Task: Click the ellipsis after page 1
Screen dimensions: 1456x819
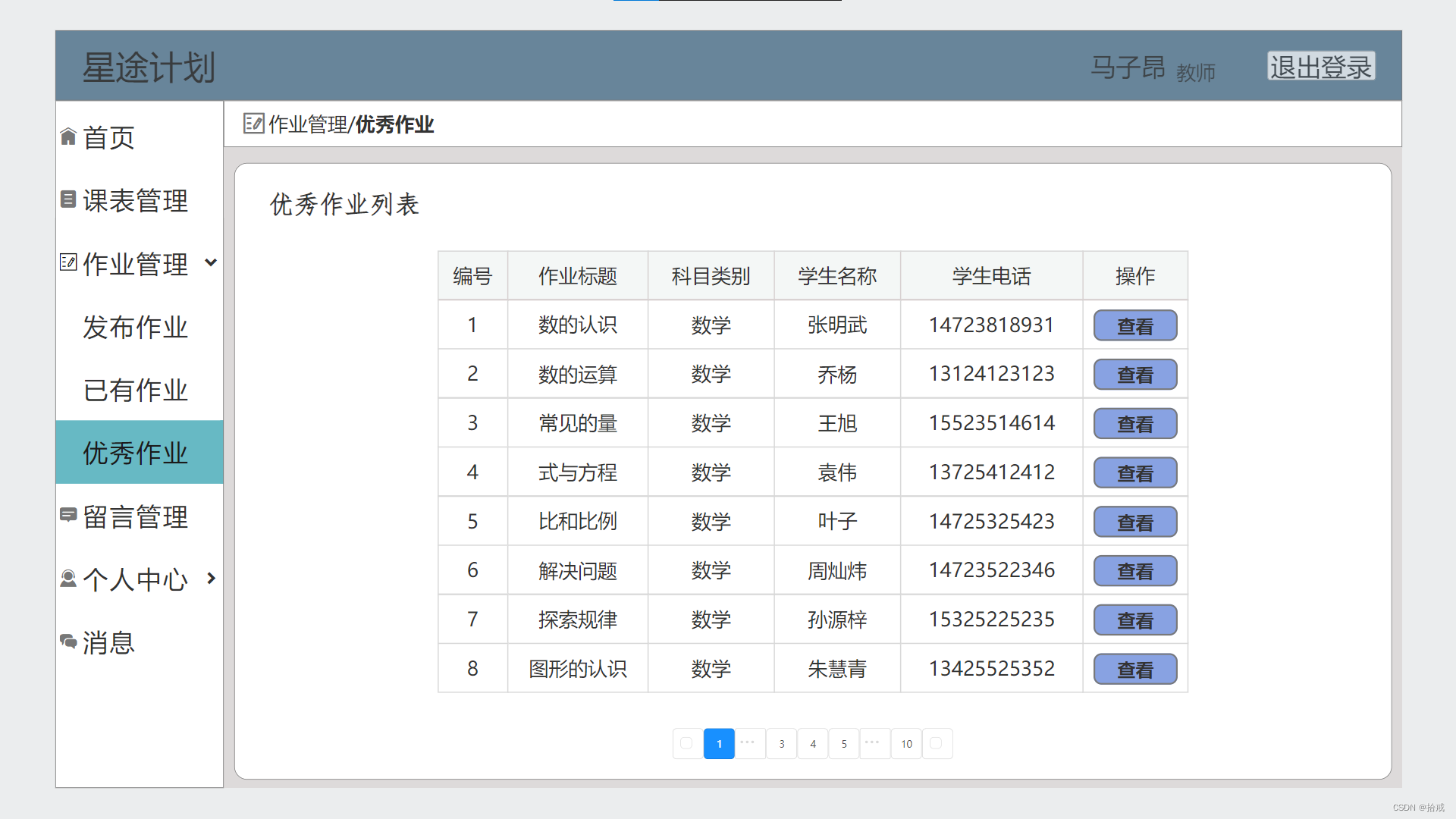Action: (748, 743)
